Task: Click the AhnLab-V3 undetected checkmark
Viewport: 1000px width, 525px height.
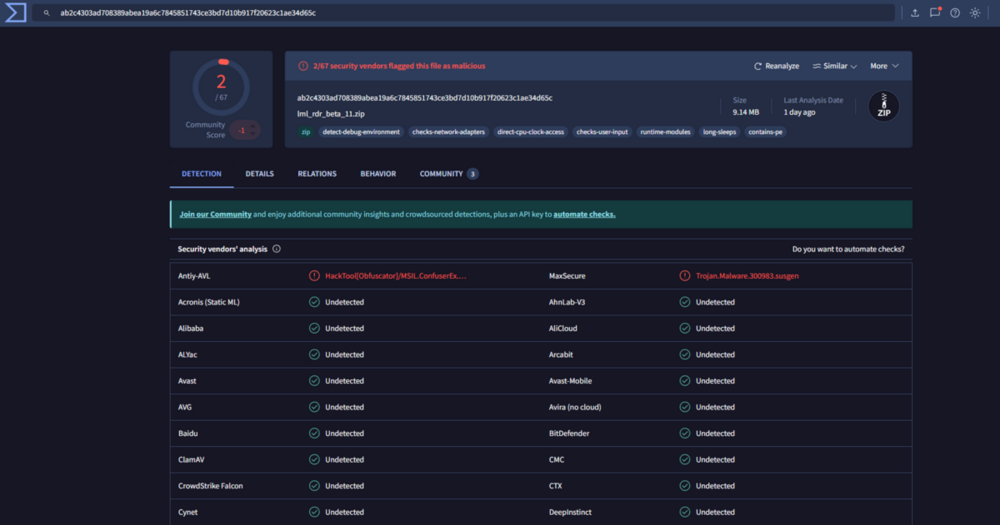Action: click(x=684, y=302)
